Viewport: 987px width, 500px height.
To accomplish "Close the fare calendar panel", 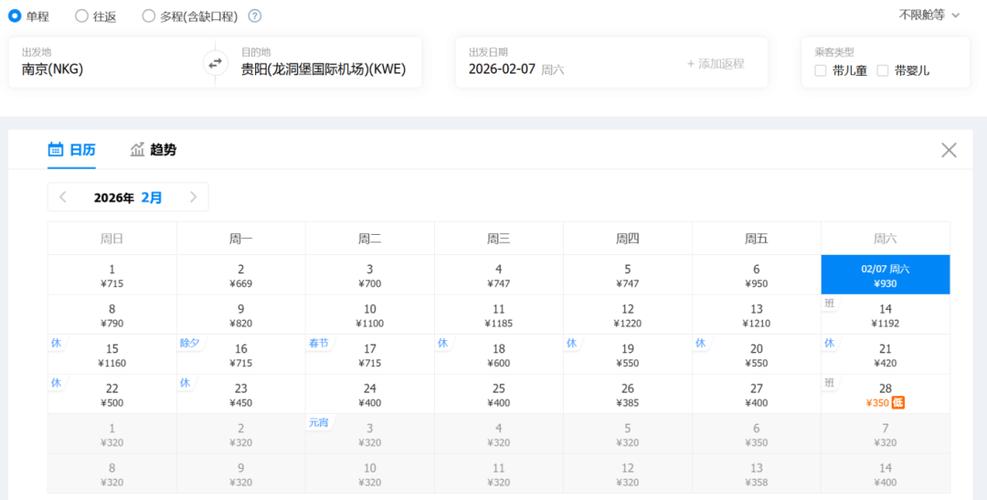I will point(948,150).
